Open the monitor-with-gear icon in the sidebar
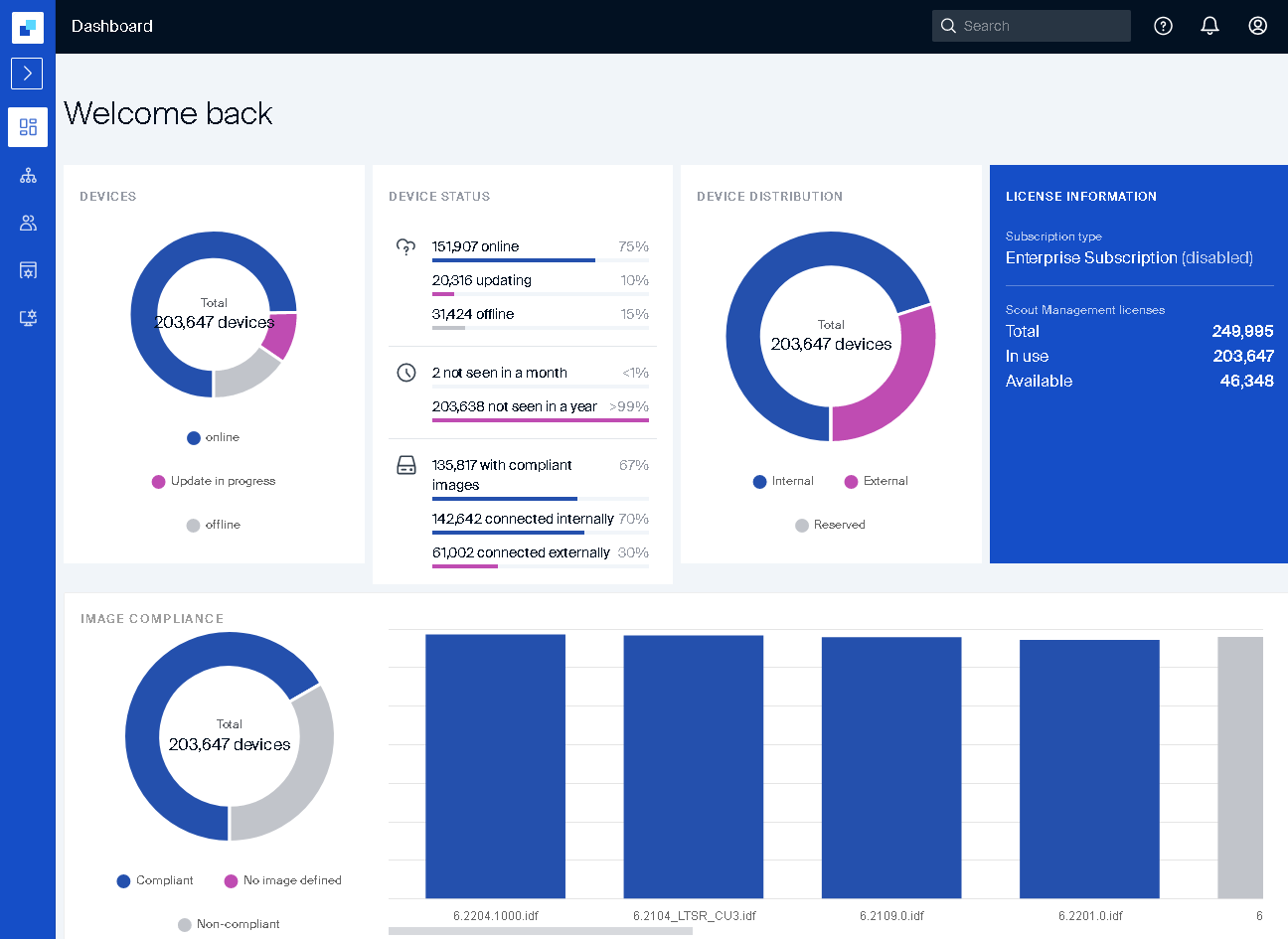1288x939 pixels. coord(28,318)
